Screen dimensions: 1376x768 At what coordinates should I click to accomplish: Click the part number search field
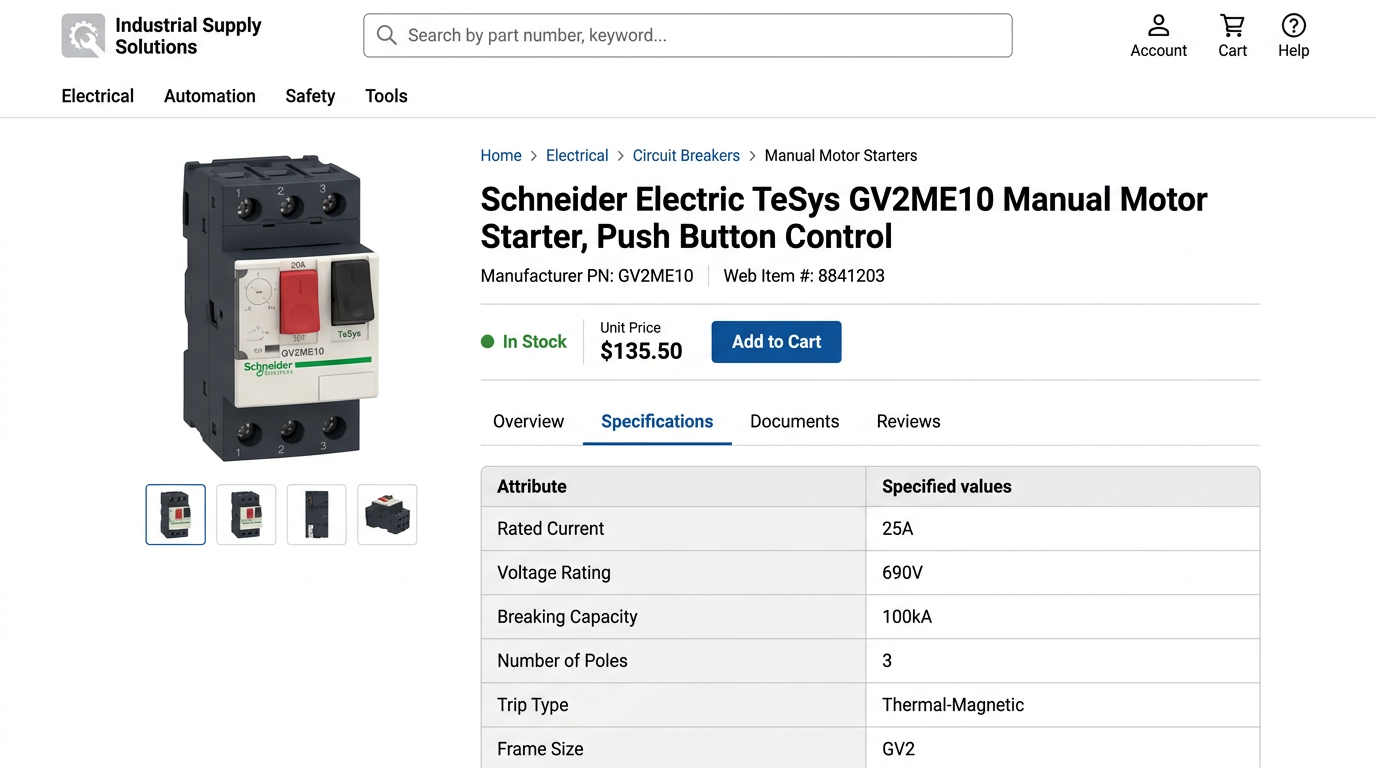pos(700,36)
